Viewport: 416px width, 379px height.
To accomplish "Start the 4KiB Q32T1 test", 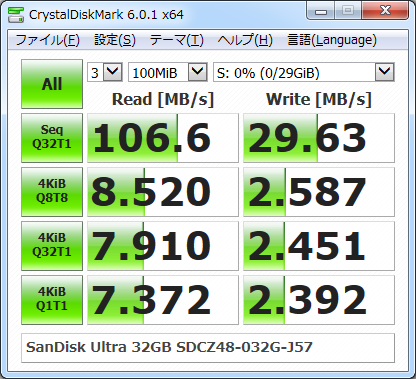I will (x=52, y=246).
